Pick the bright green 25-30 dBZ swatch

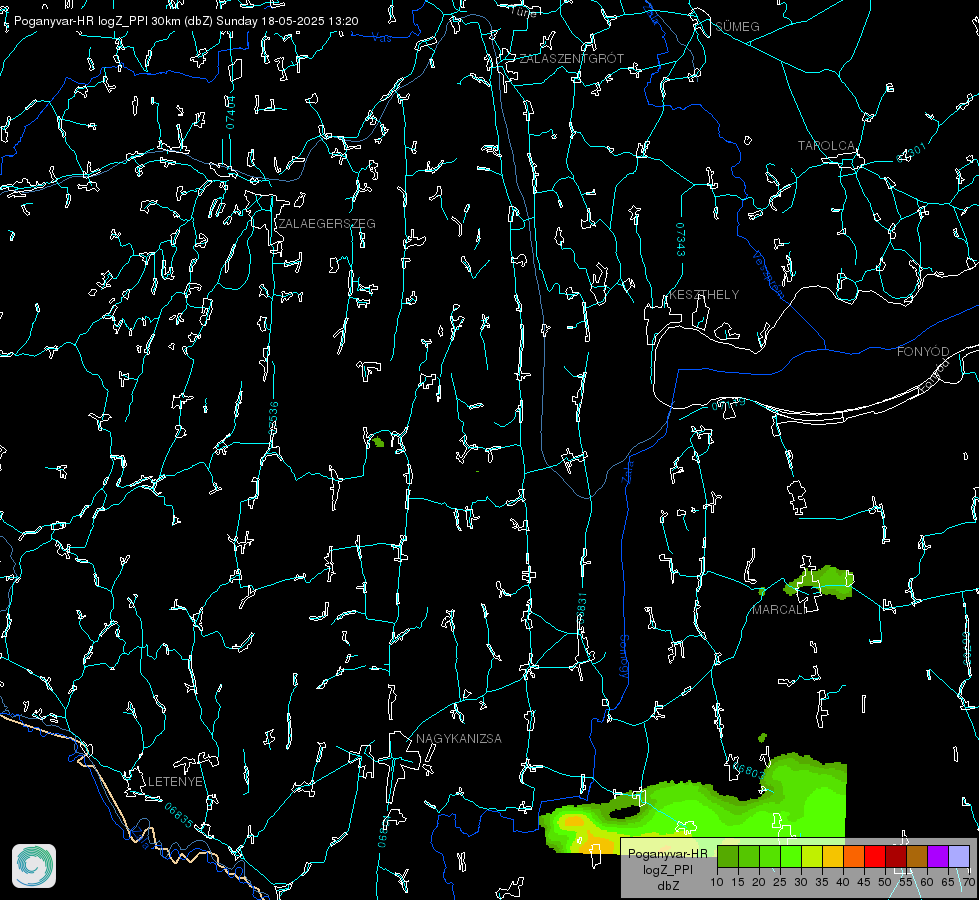point(790,856)
